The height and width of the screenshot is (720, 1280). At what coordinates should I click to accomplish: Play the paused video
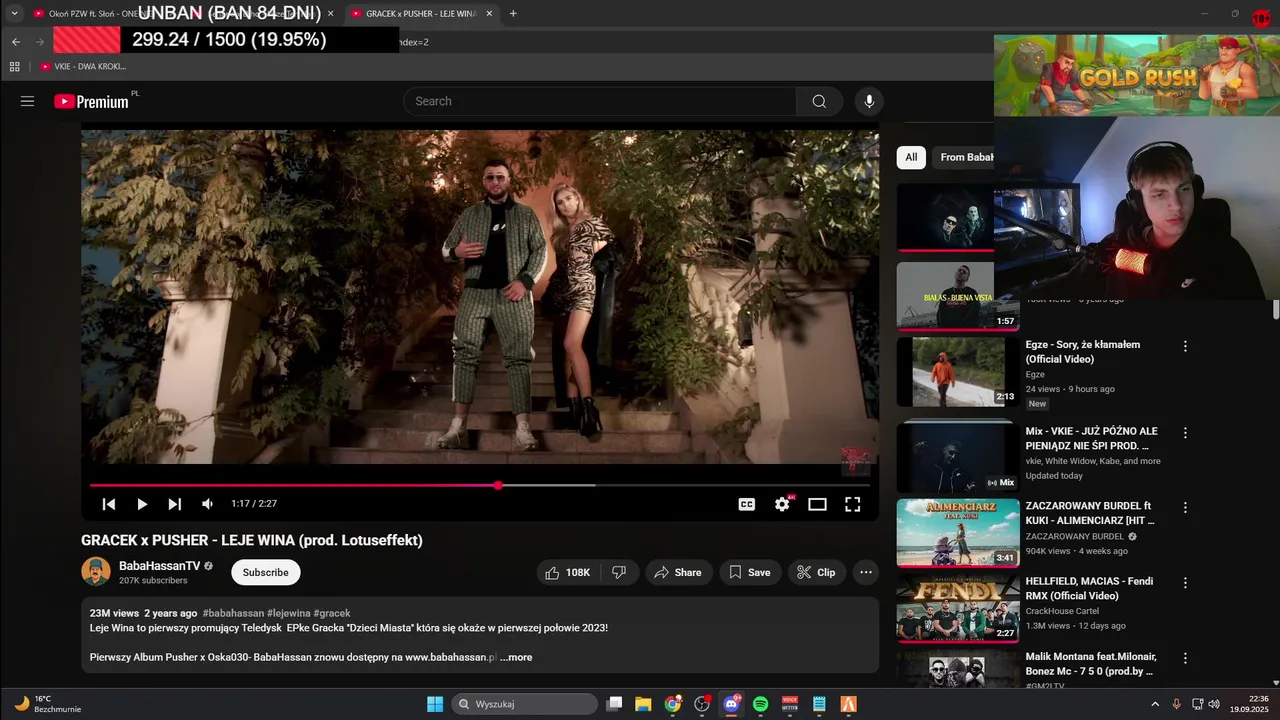[x=142, y=504]
